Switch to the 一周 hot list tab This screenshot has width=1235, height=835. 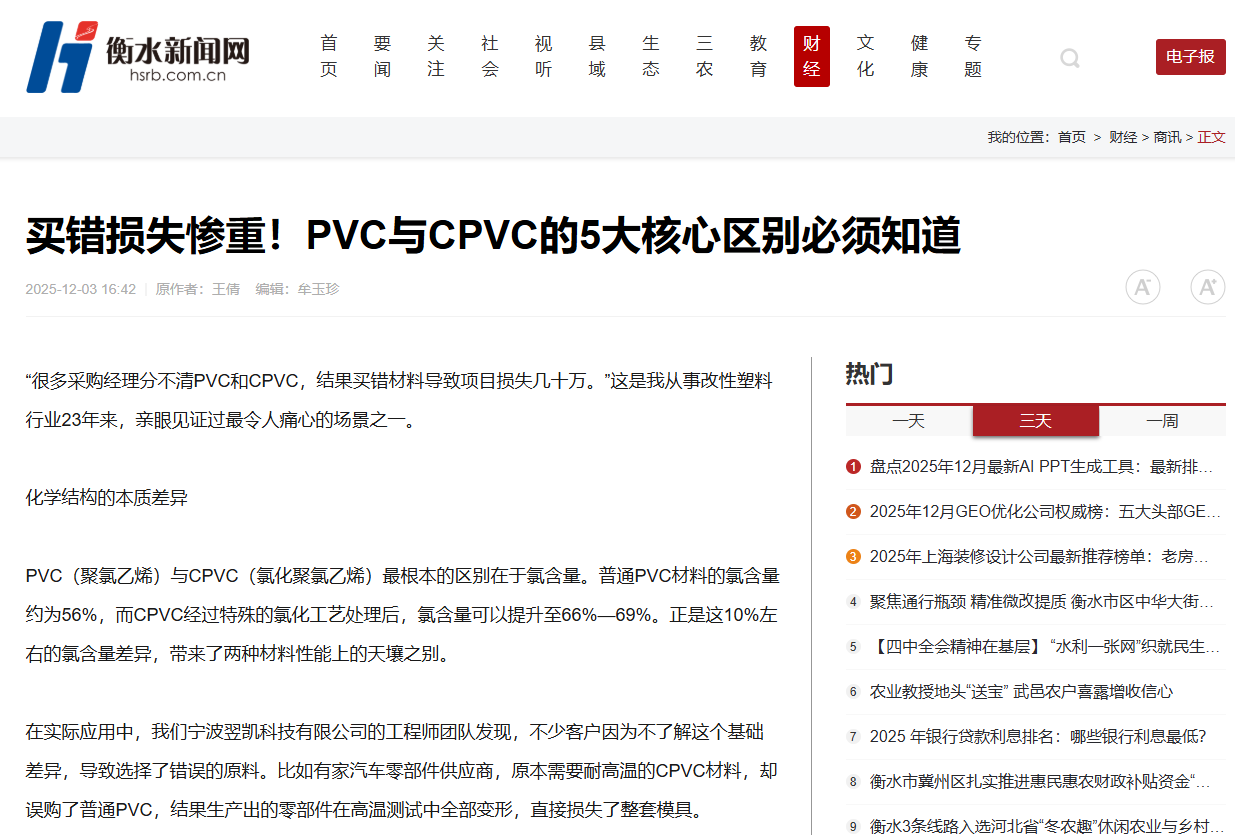coord(1163,421)
